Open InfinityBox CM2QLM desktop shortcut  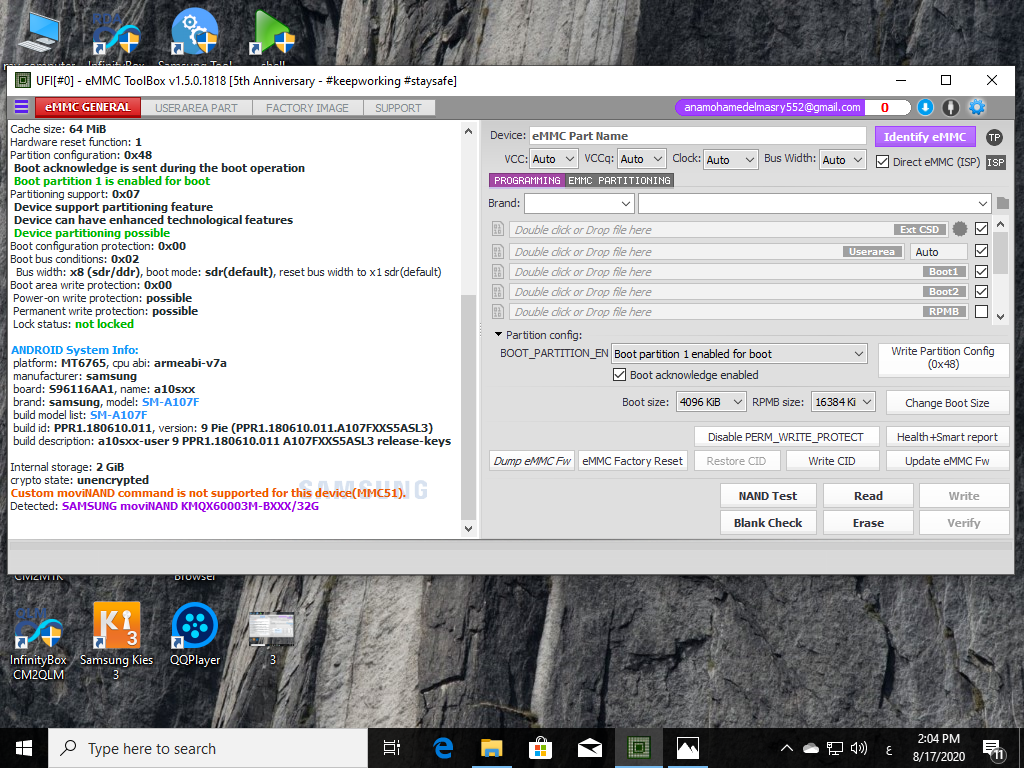click(x=39, y=641)
